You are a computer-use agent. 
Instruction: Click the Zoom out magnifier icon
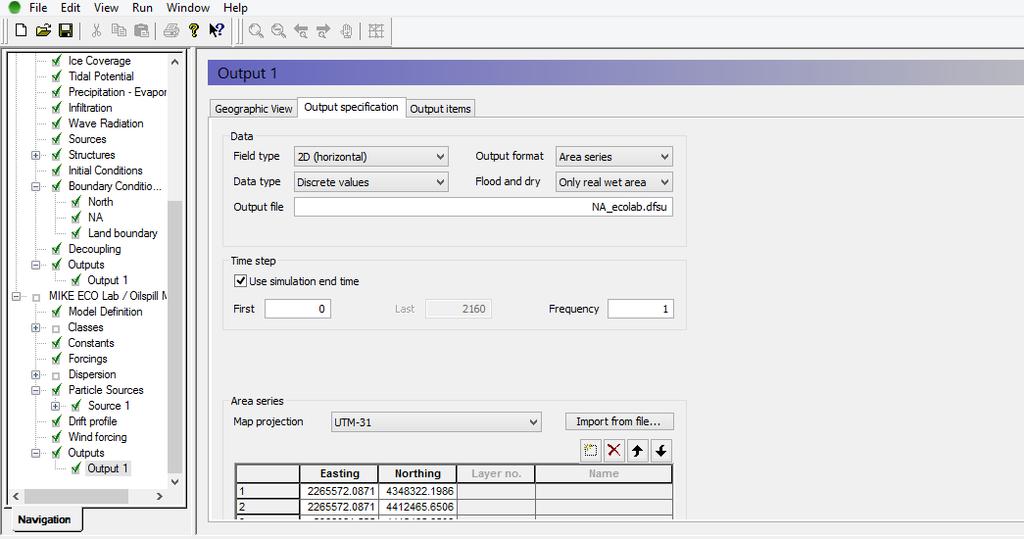tap(278, 31)
